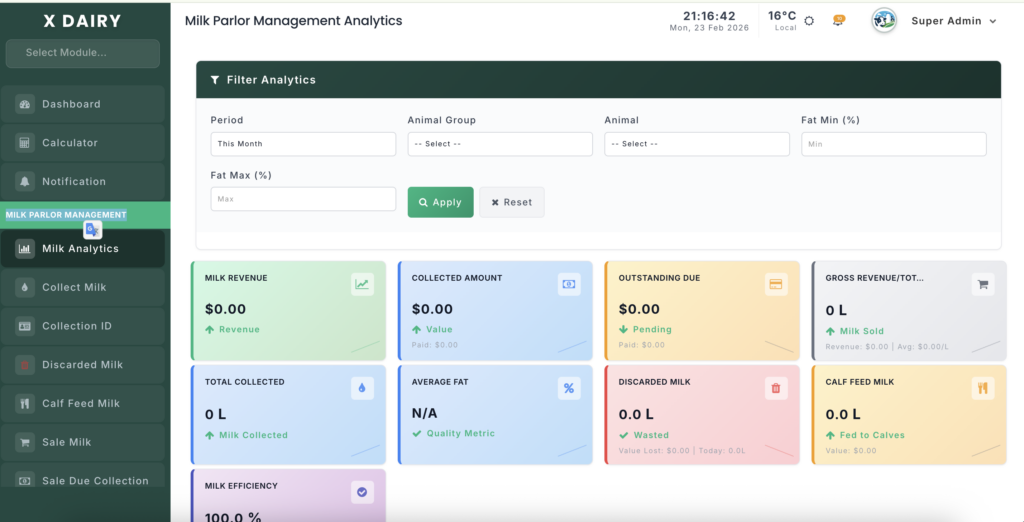The width and height of the screenshot is (1024, 522).
Task: Click the Fat Min (%) input field
Action: tap(893, 144)
